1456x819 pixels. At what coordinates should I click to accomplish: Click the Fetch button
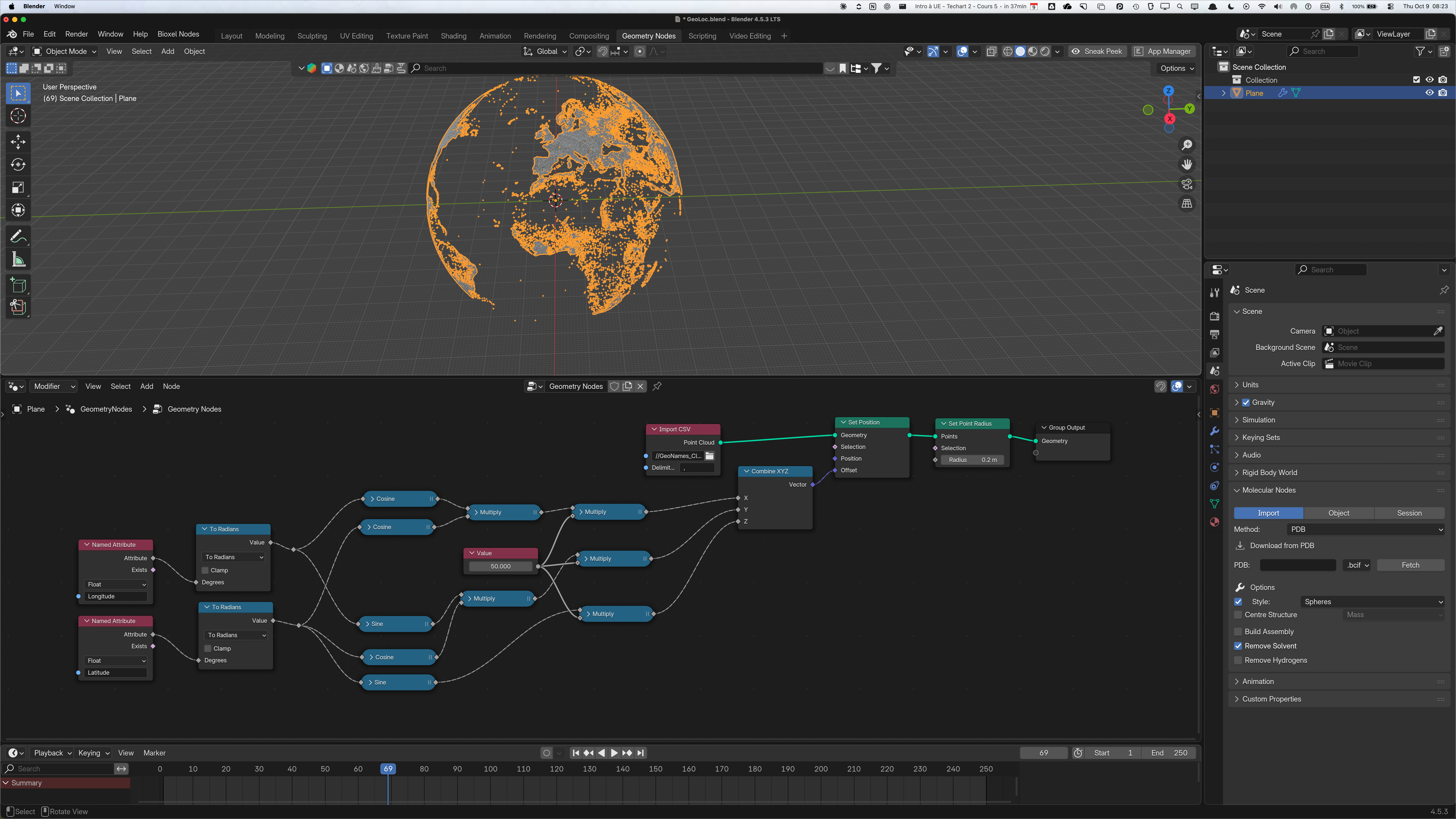(1410, 565)
